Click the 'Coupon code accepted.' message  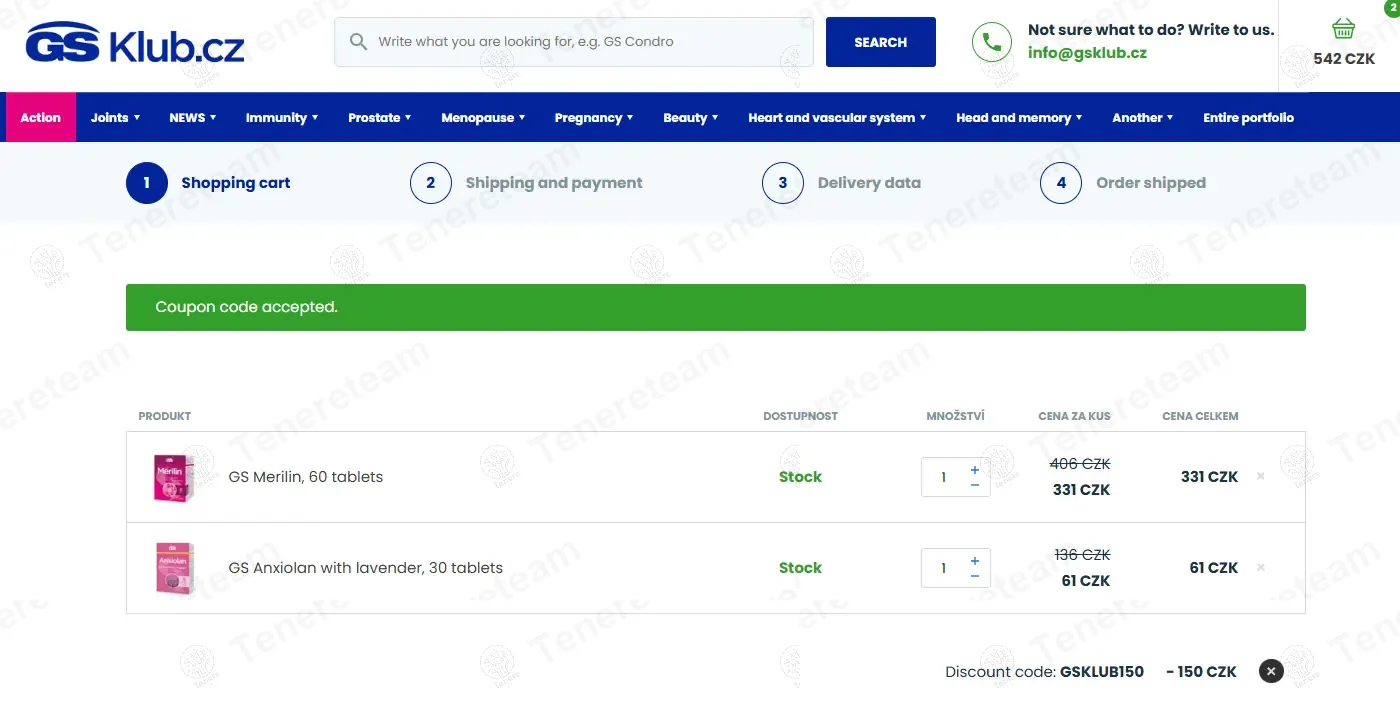coord(247,307)
